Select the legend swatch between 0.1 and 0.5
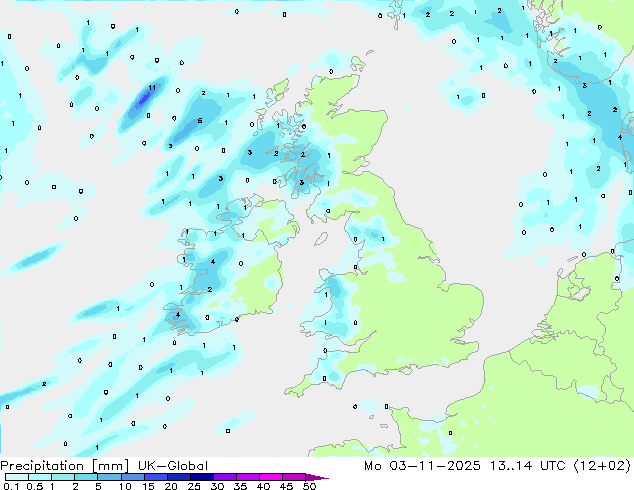634x490 pixels. tap(17, 477)
